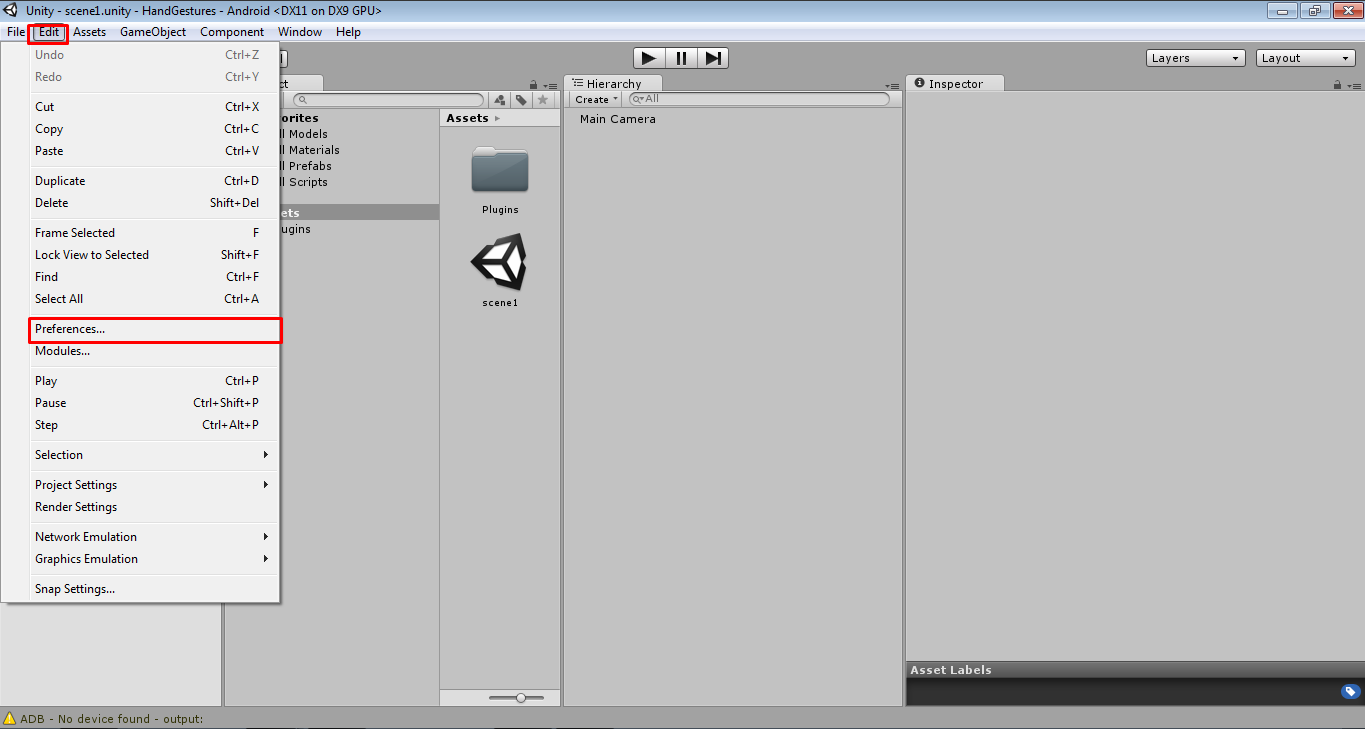Choose Preferences... from the Edit menu
The image size is (1365, 729).
(x=155, y=329)
